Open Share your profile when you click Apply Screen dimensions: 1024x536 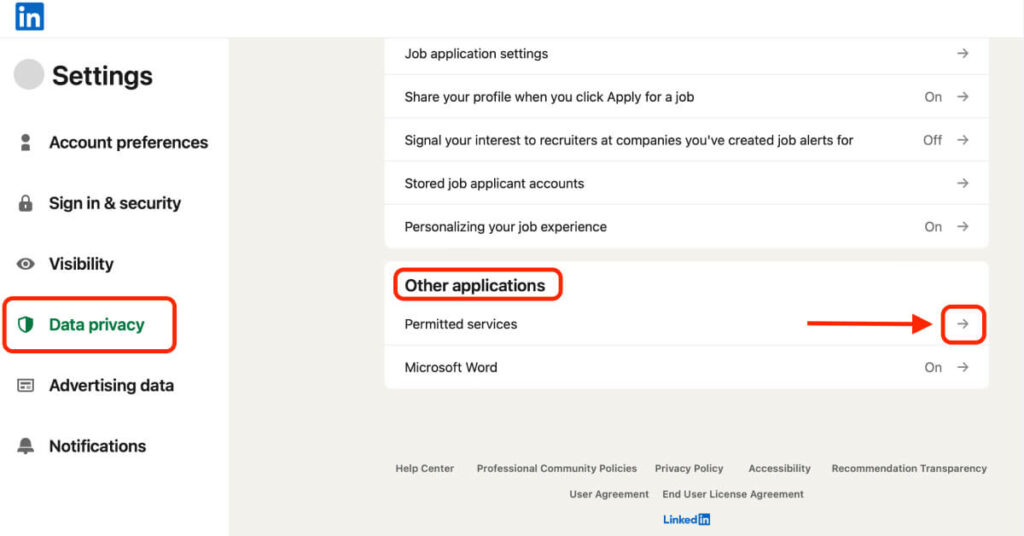coord(686,97)
